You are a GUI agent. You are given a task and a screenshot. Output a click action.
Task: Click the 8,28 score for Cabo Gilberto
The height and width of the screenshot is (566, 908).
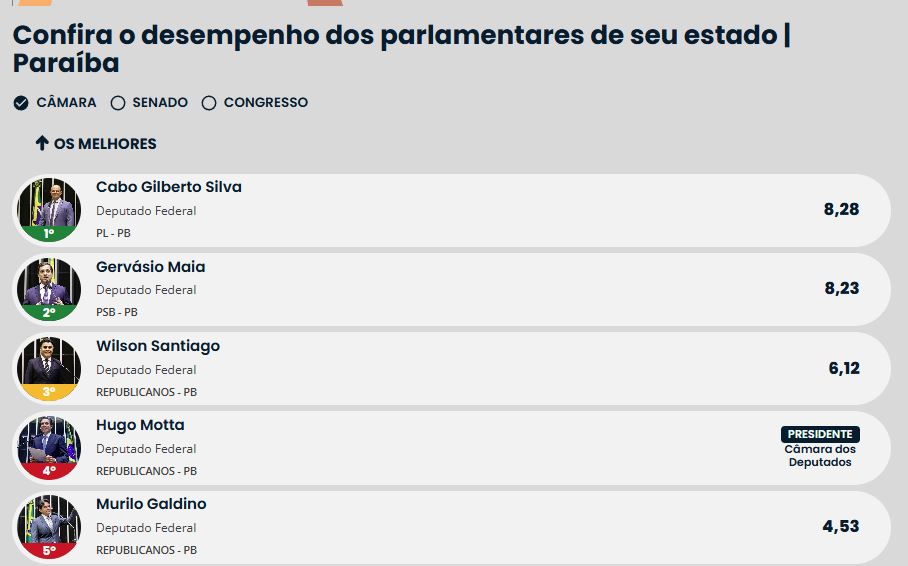[841, 210]
